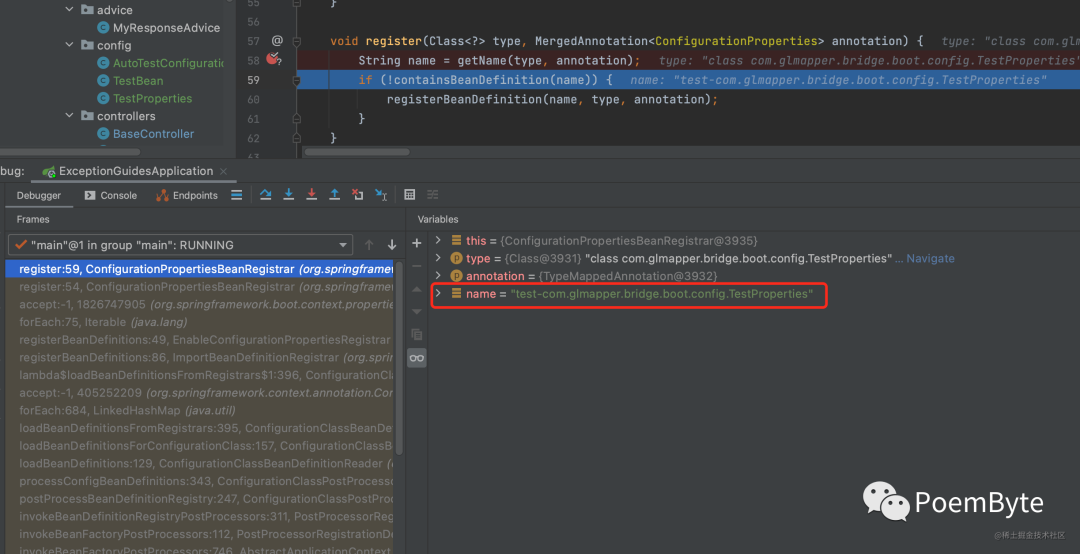Click the Run to Cursor icon
The height and width of the screenshot is (554, 1080).
(381, 195)
